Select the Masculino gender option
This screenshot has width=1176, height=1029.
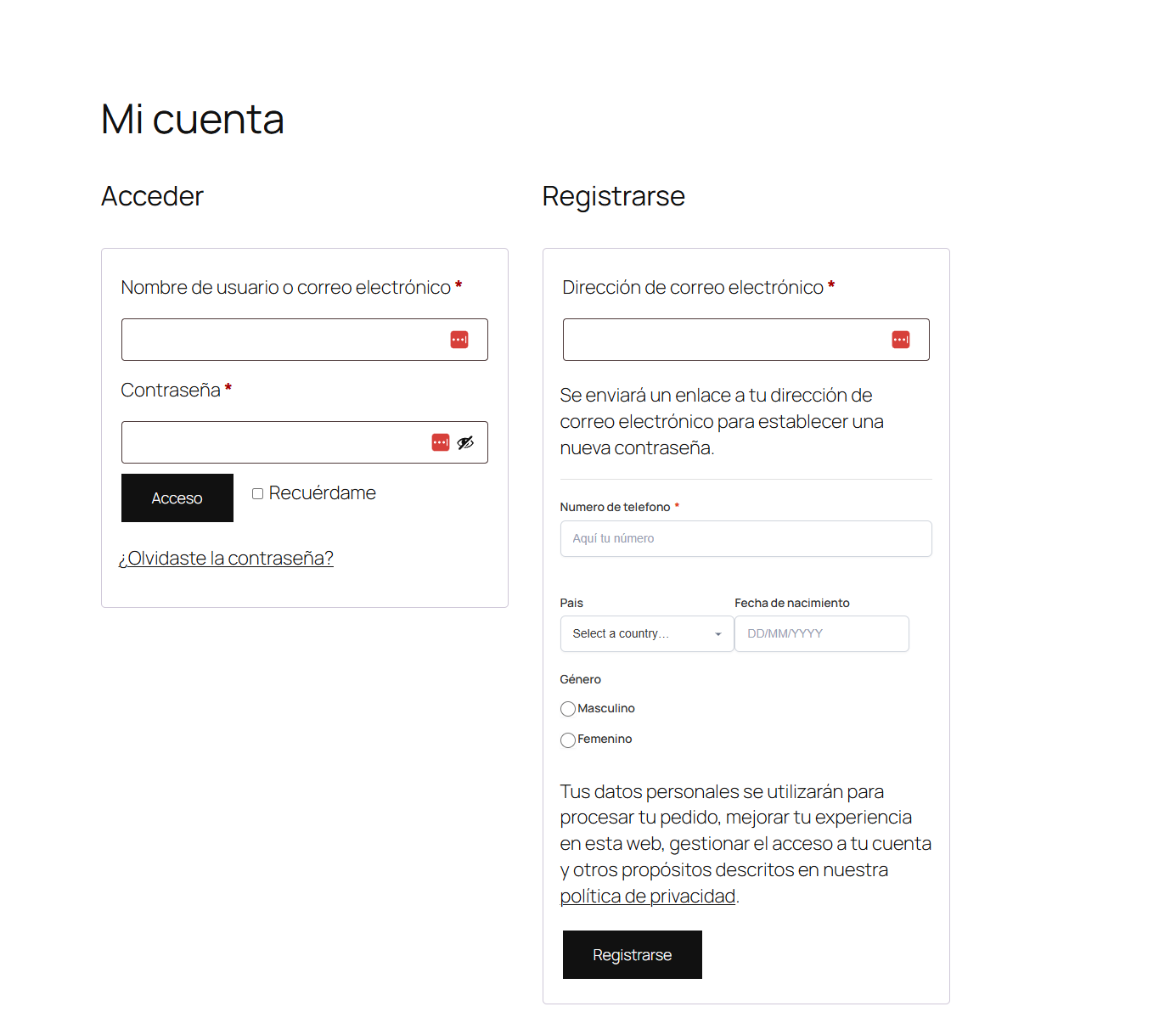click(567, 708)
